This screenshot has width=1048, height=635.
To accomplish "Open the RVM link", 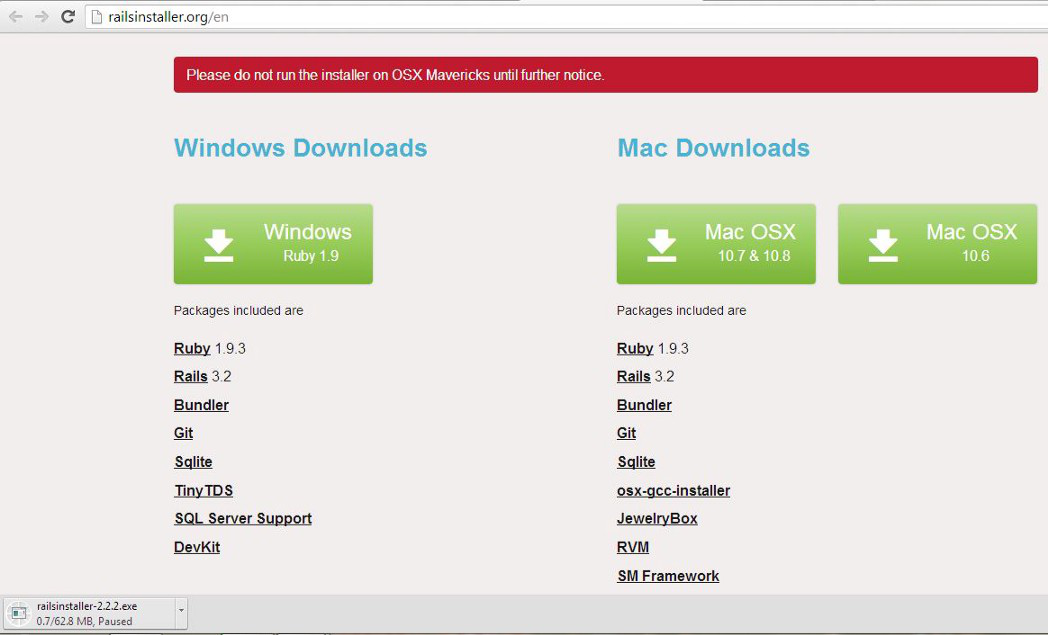I will [x=633, y=547].
